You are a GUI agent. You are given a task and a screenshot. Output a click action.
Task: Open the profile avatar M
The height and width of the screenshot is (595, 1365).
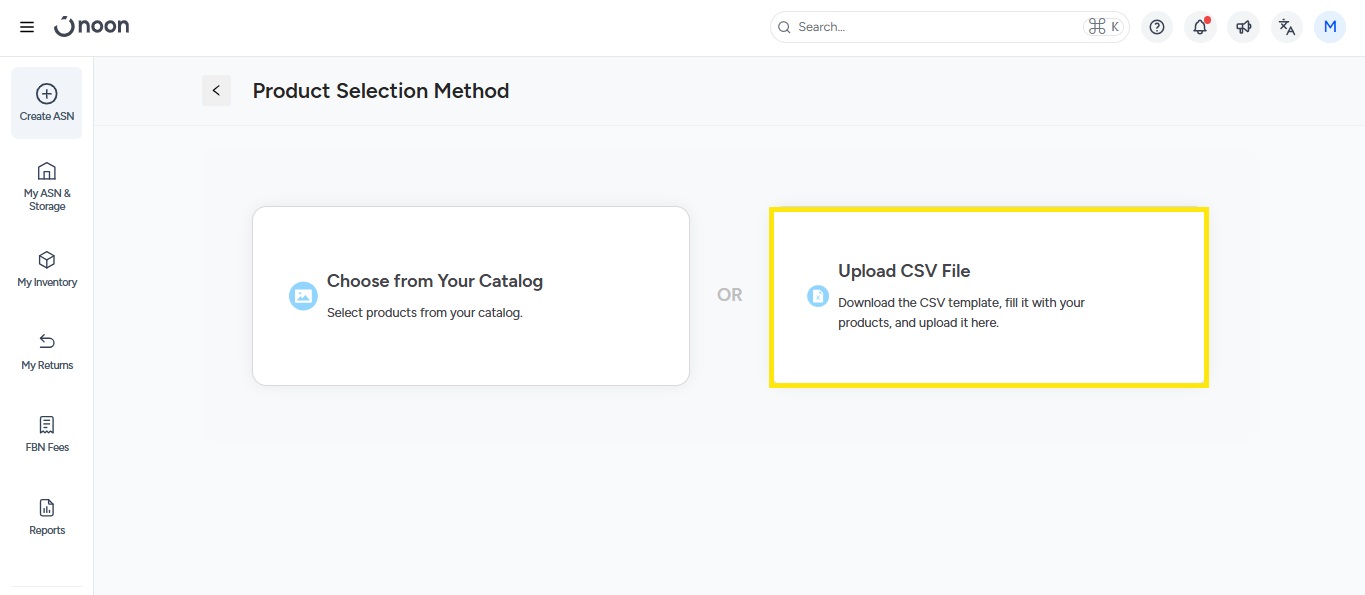click(x=1330, y=27)
